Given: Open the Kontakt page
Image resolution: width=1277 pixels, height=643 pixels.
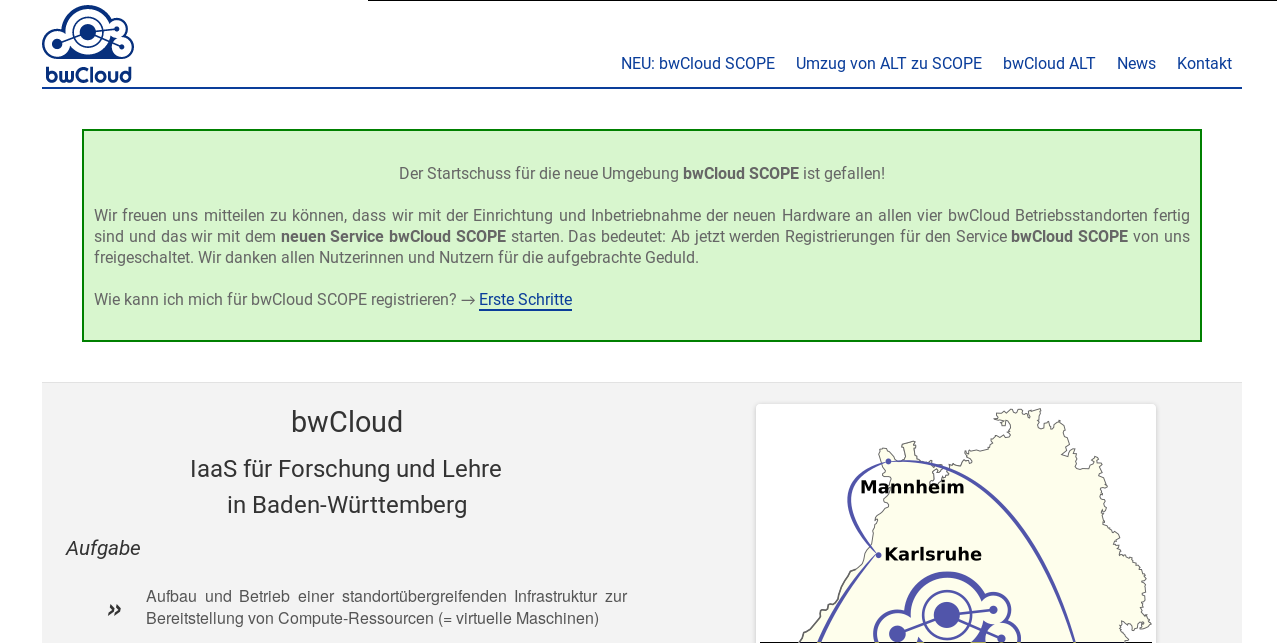Looking at the screenshot, I should pos(1204,64).
